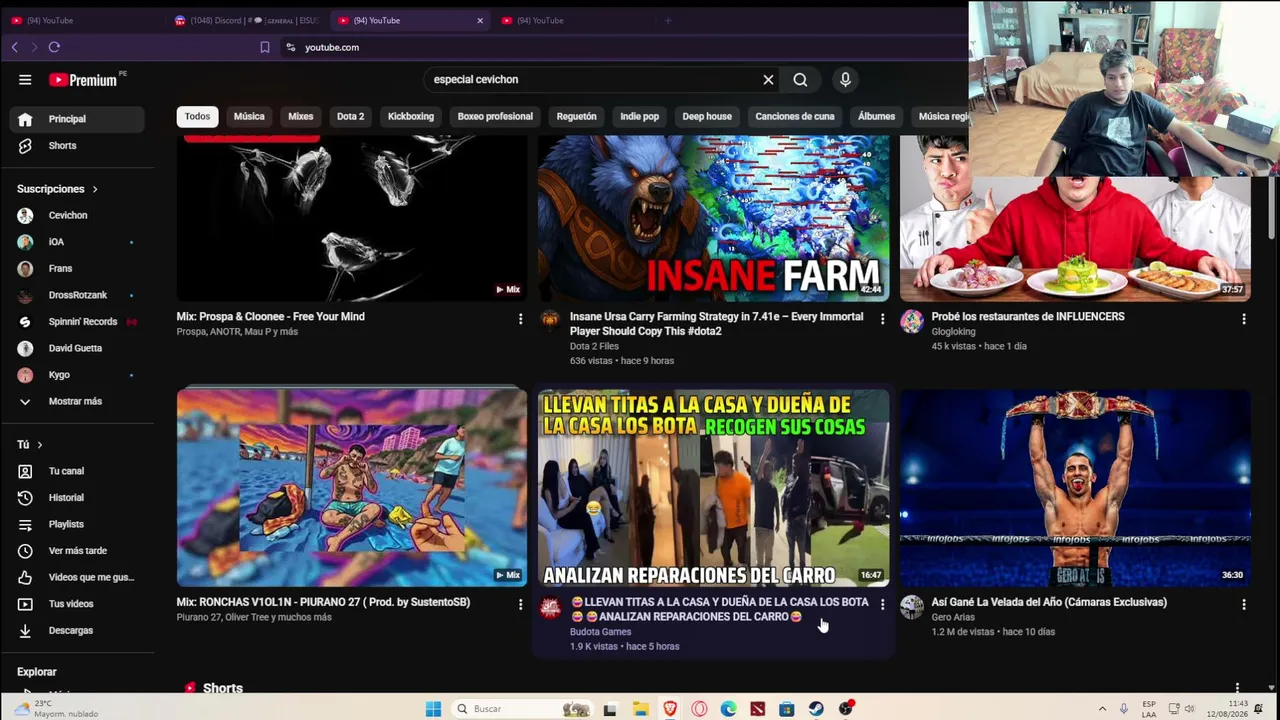
Task: Play the LLEVAN TITAS A LA CASA thumbnail
Action: click(x=713, y=488)
